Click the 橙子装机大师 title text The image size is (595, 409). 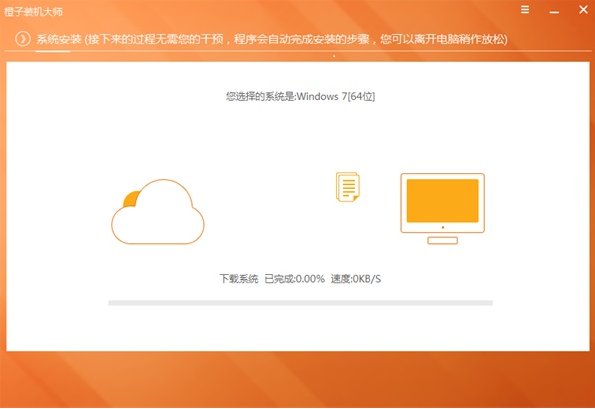point(33,12)
